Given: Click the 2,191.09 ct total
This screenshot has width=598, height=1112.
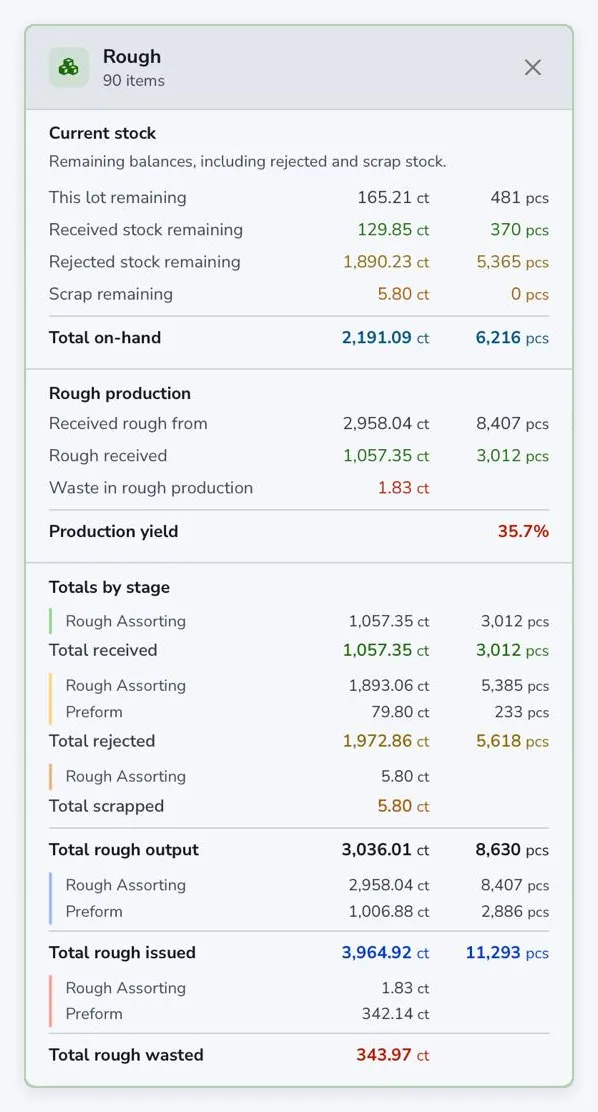Looking at the screenshot, I should pos(386,338).
